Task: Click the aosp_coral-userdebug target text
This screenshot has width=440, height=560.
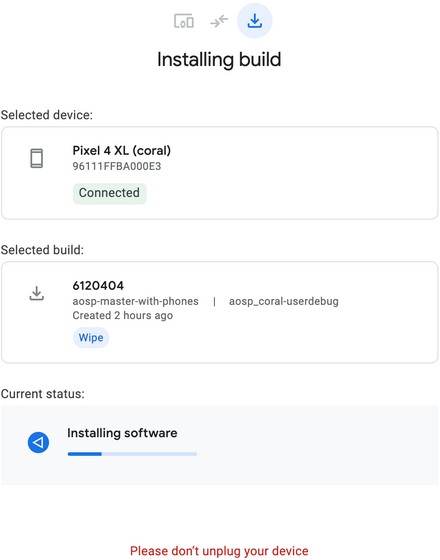Action: point(284,301)
